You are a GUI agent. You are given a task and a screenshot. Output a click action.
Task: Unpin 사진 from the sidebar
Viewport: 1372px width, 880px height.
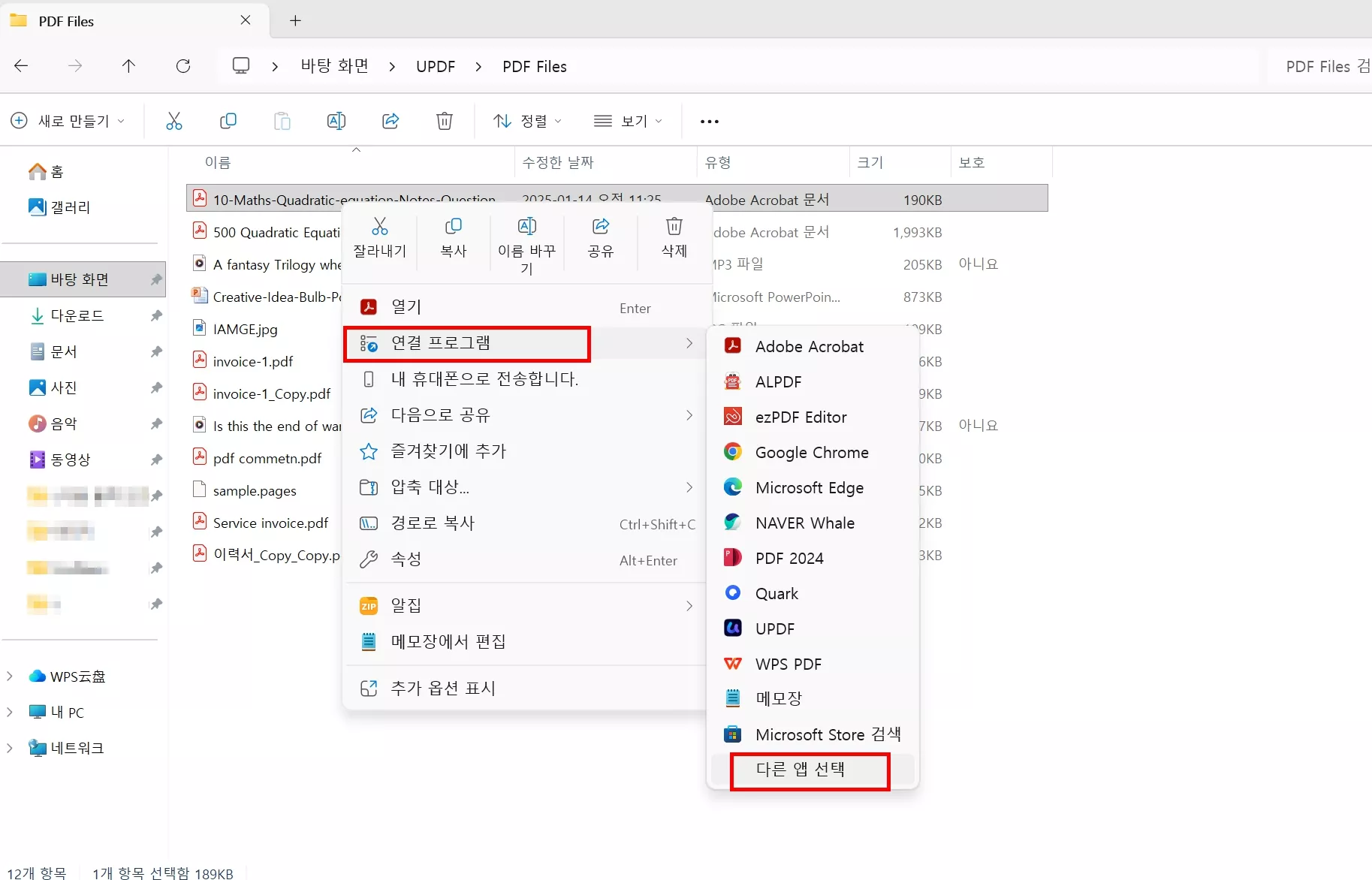[155, 387]
